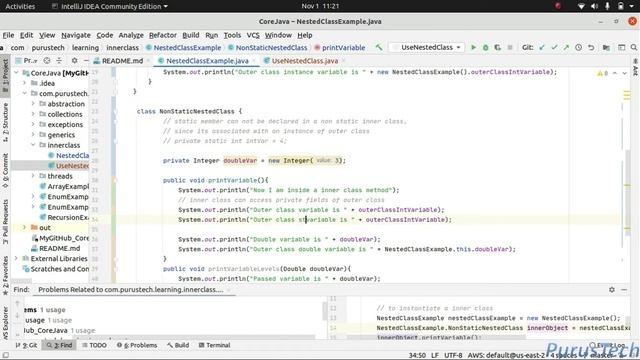
Task: Click the Stop run icon
Action: (510, 48)
